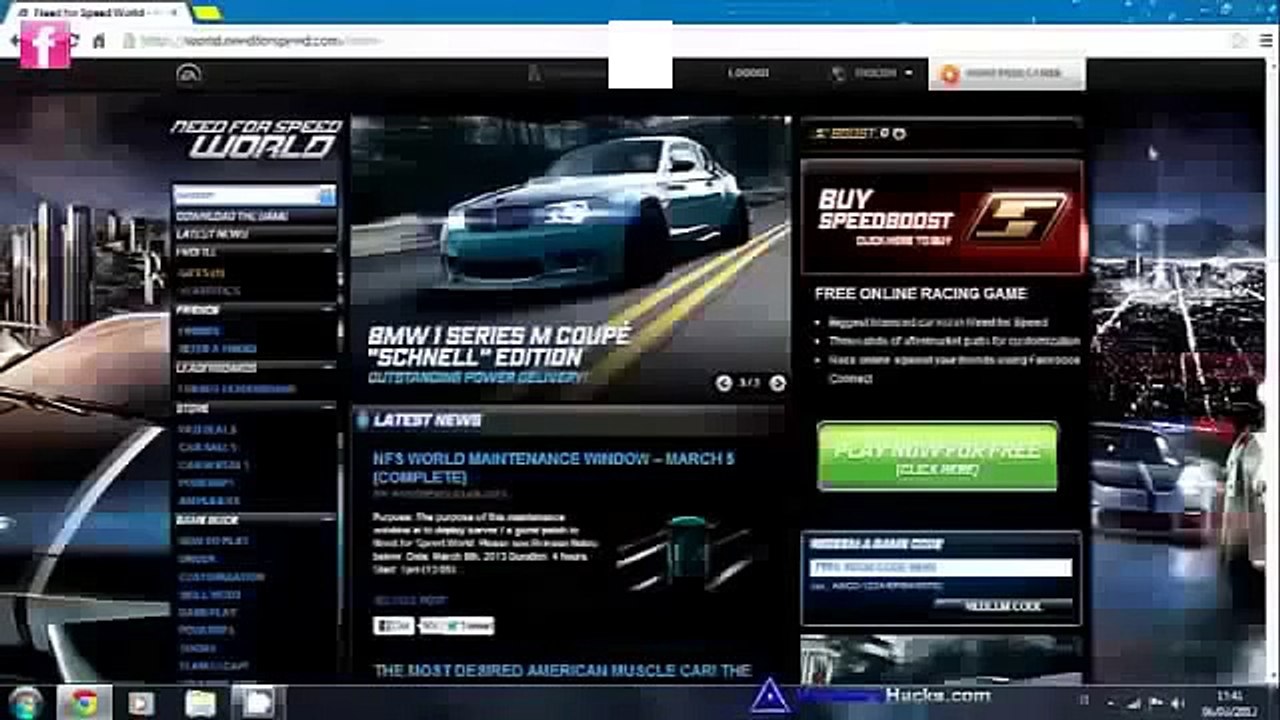This screenshot has height=720, width=1280.
Task: Click the free cash button in top bar
Action: point(1007,74)
